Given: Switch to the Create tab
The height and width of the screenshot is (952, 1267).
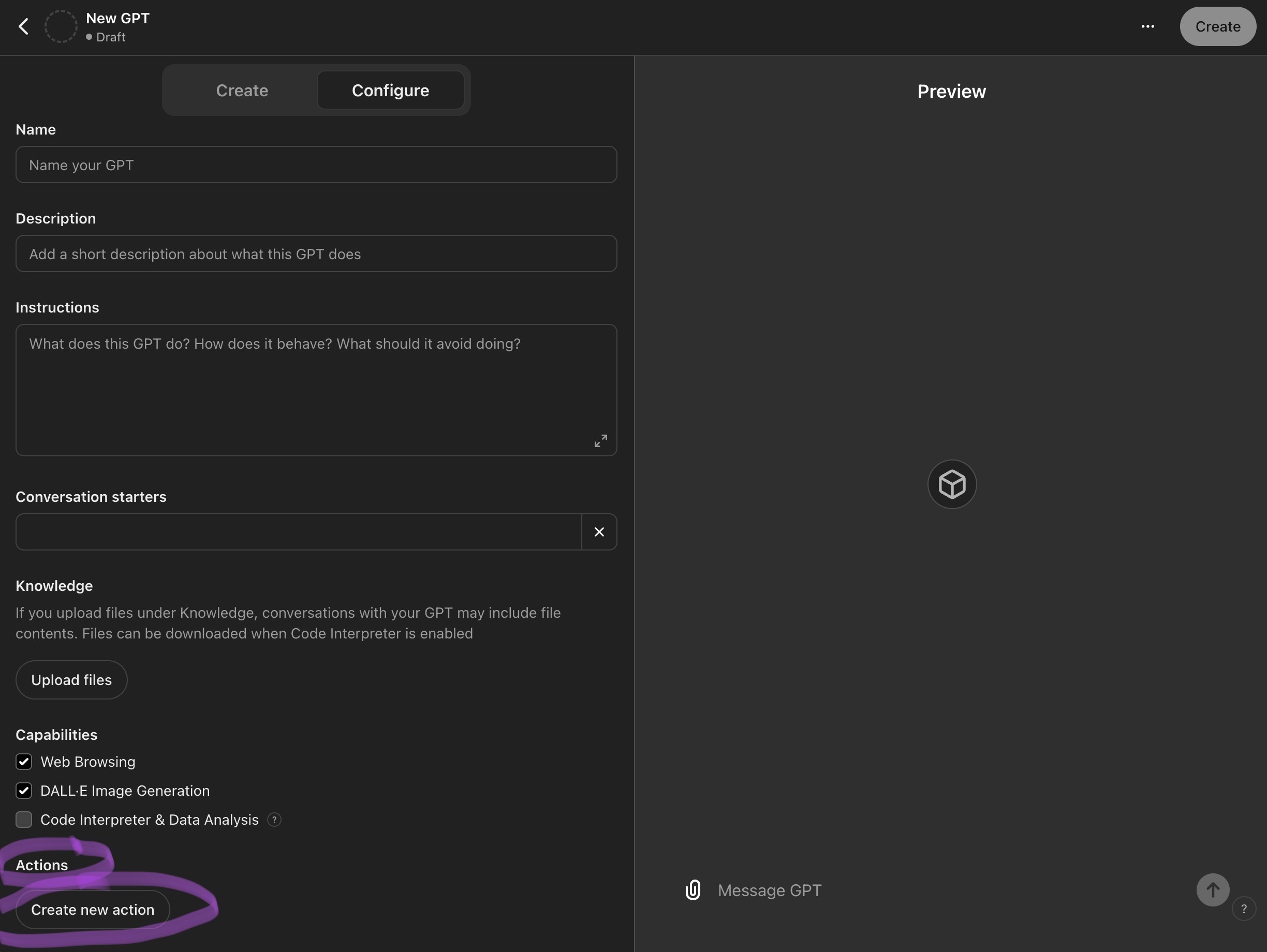Looking at the screenshot, I should [x=242, y=91].
